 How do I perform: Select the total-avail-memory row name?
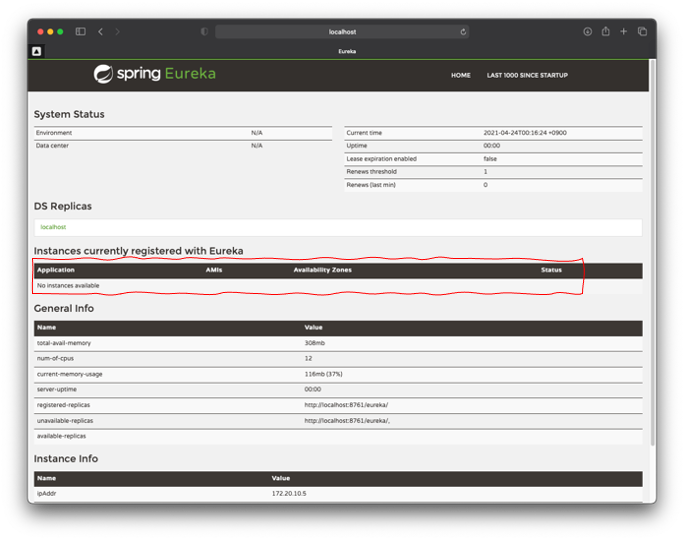64,343
